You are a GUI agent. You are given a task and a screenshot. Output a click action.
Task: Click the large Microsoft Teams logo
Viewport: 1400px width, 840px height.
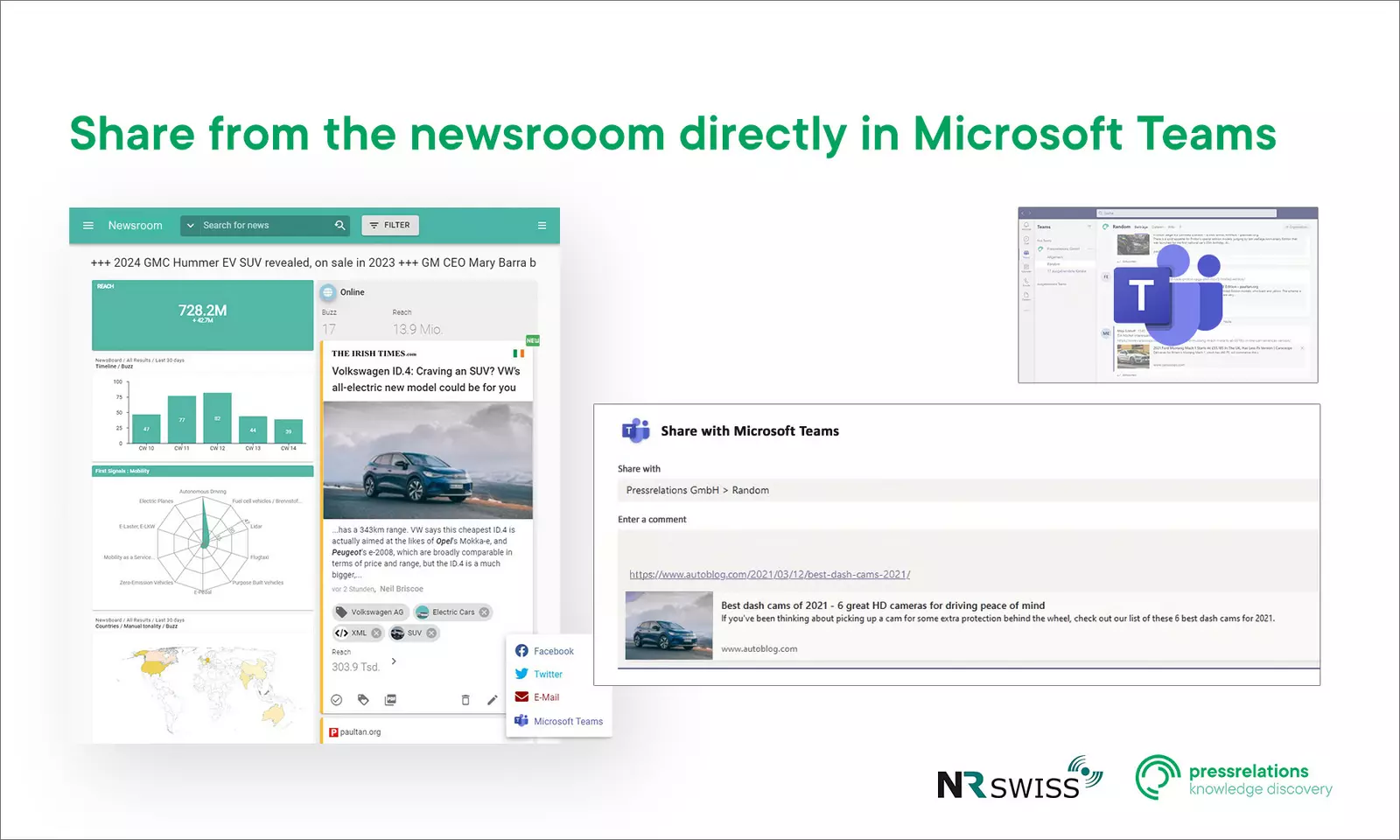pos(1168,295)
